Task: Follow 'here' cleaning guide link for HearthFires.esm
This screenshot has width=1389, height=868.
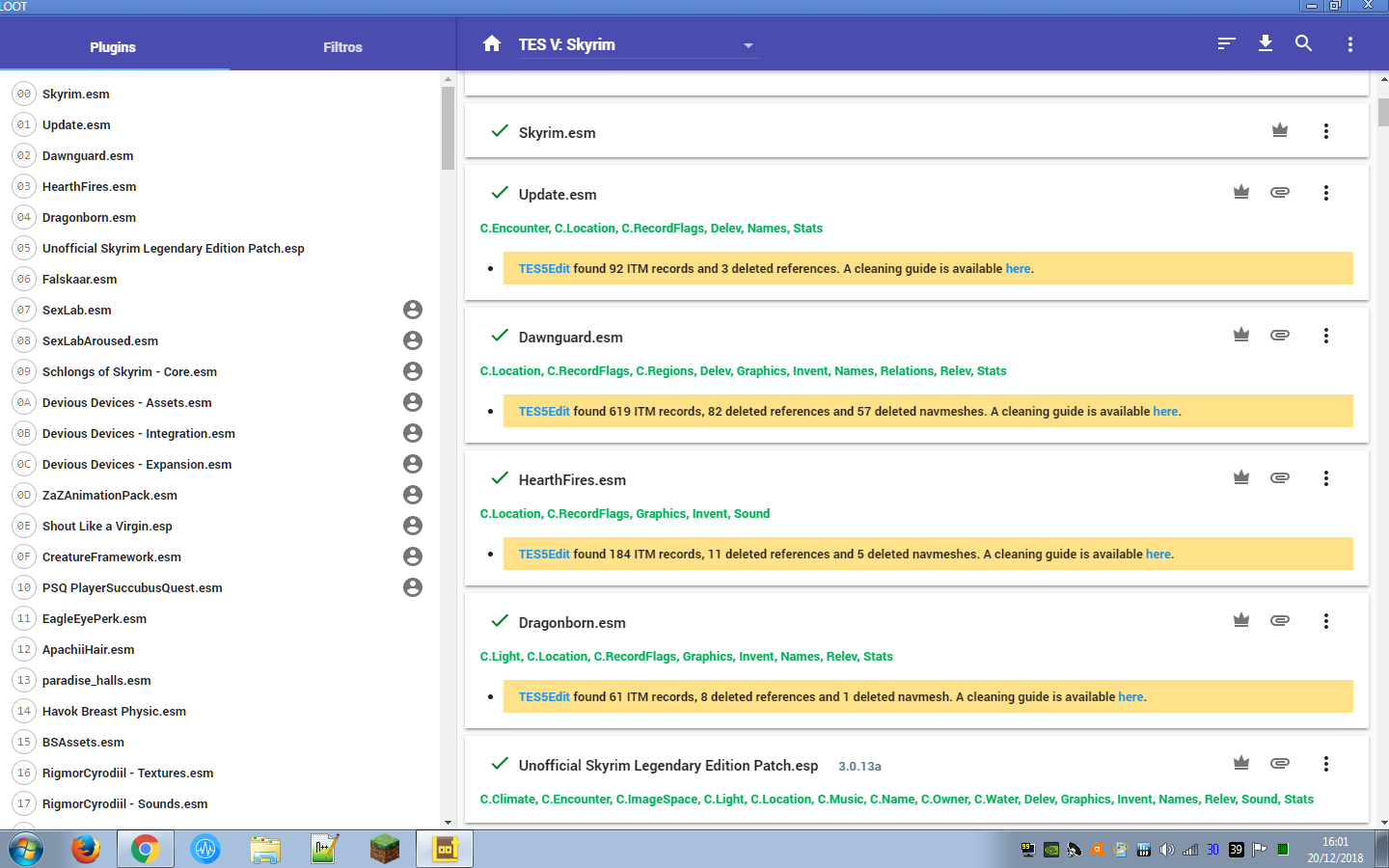Action: click(x=1158, y=555)
